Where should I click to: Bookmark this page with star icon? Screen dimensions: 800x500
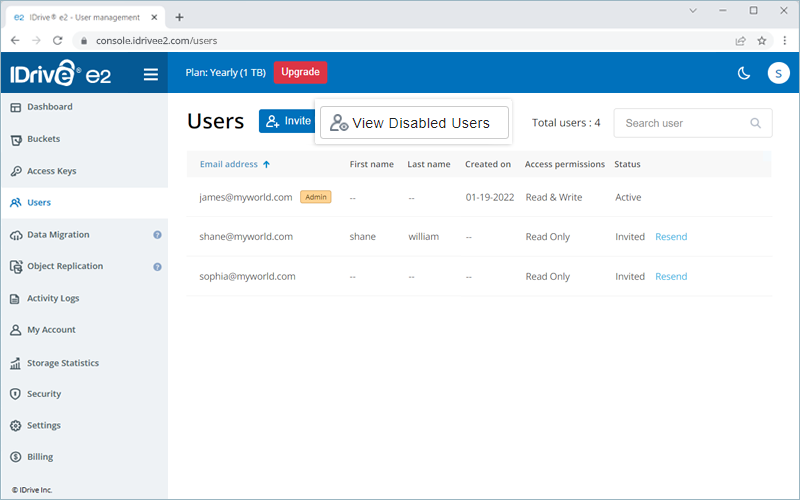click(x=761, y=40)
